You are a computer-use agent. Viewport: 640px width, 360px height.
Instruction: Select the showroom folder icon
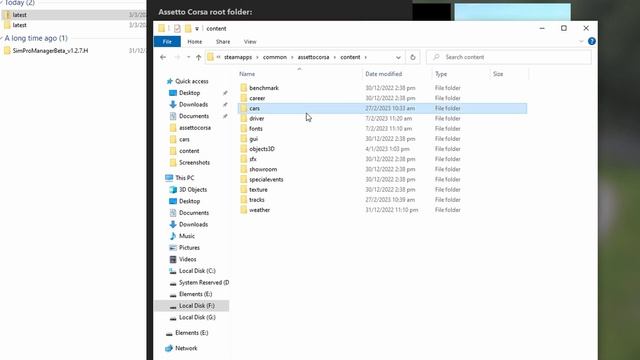244,169
